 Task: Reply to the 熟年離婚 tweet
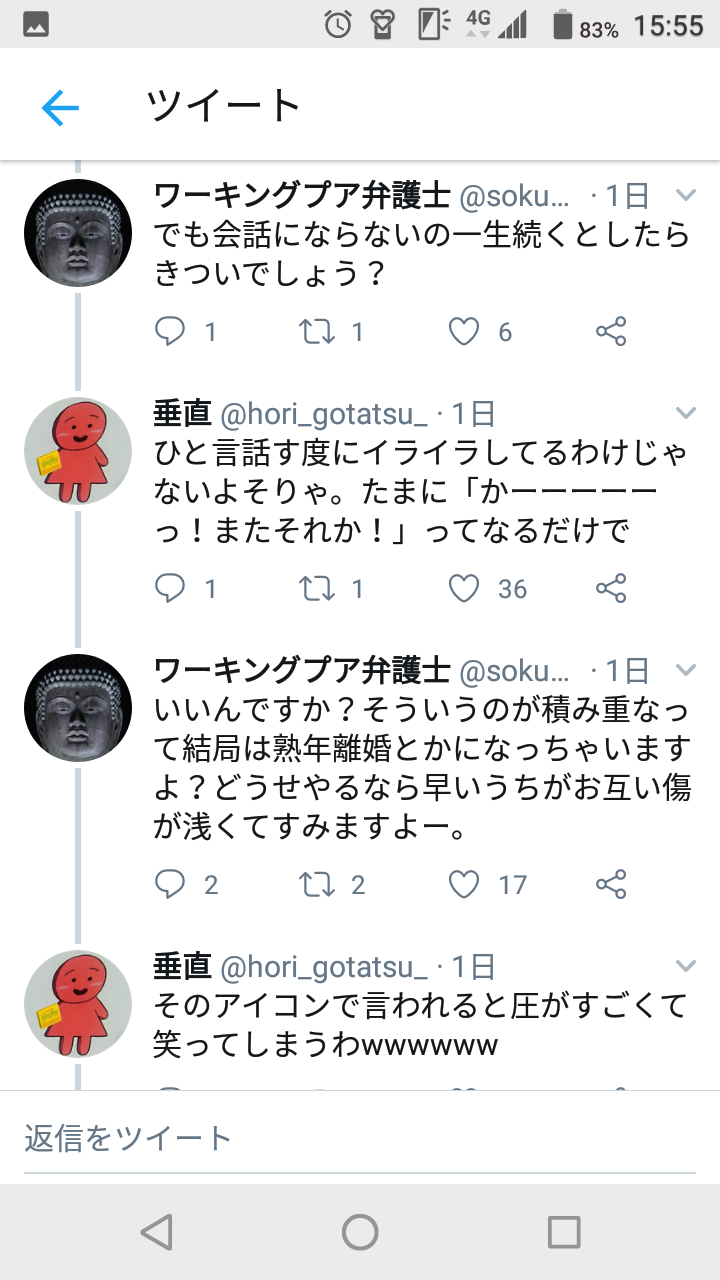[171, 884]
